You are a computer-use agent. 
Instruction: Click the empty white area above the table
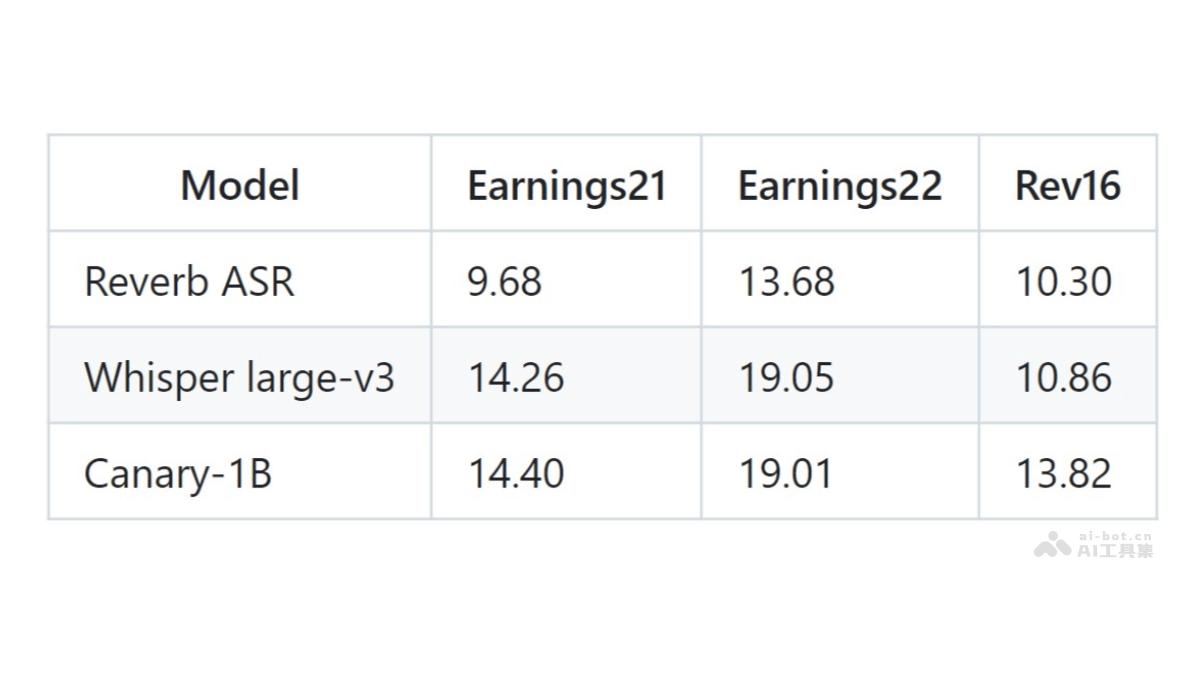coord(600,65)
